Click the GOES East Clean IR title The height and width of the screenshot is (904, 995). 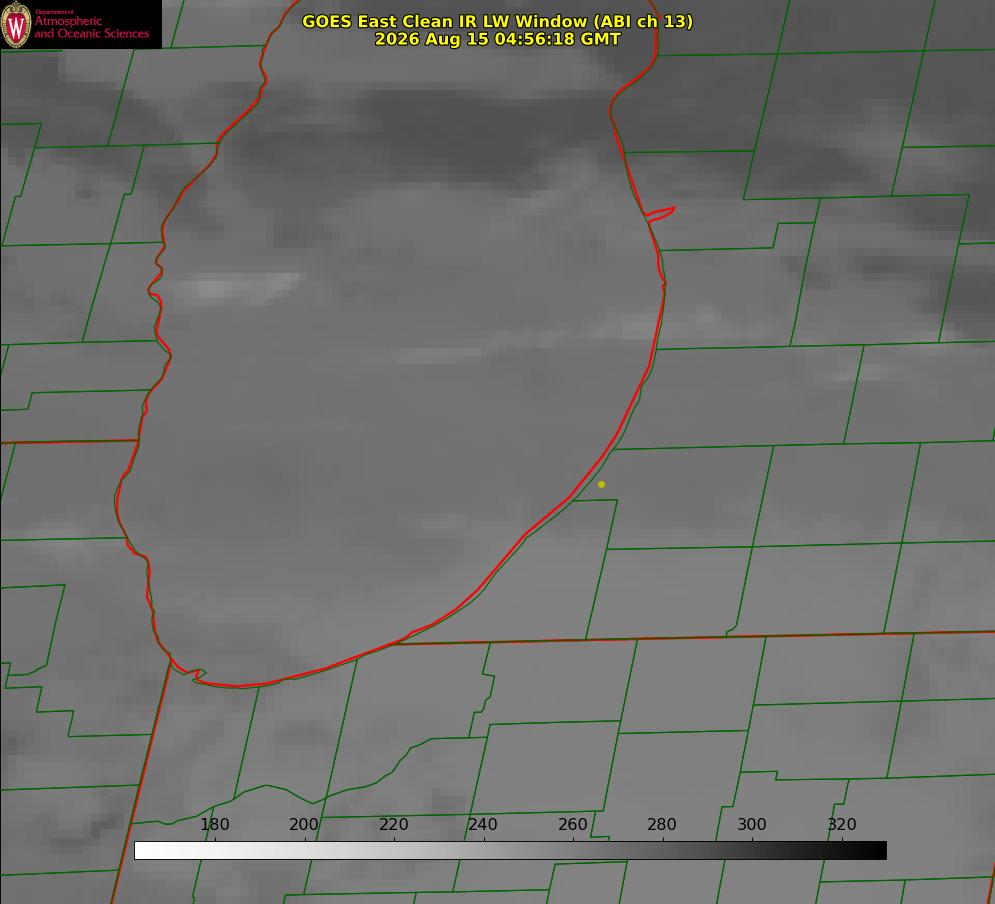tap(498, 21)
